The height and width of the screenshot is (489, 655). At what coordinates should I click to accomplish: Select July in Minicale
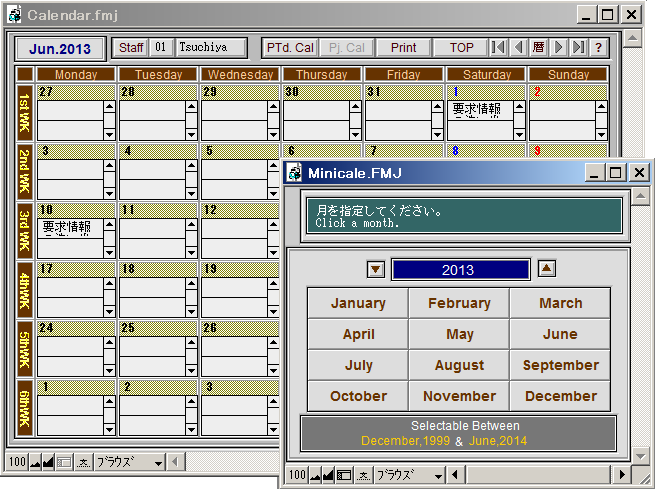358,365
